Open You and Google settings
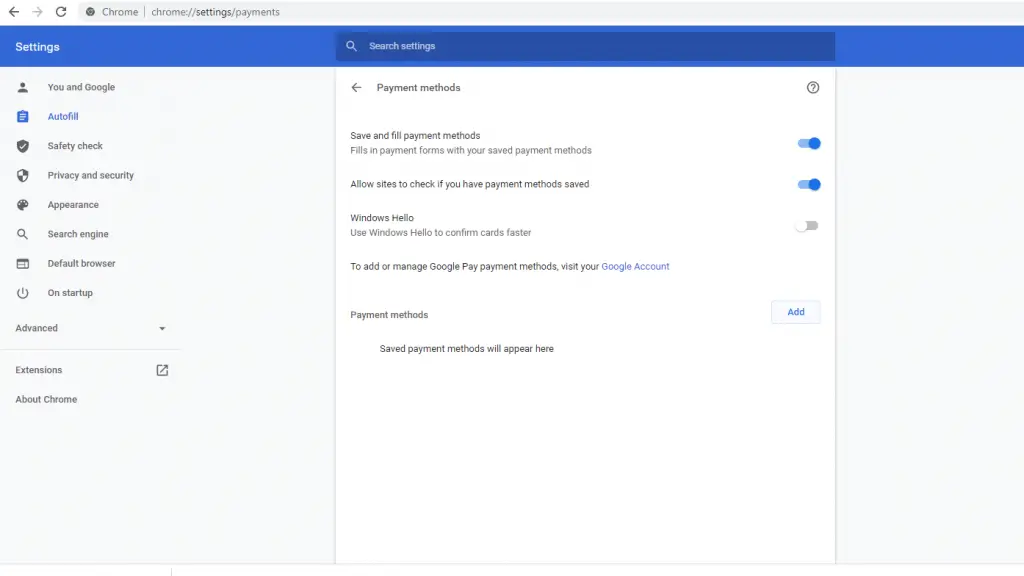This screenshot has height=576, width=1024. coord(81,87)
